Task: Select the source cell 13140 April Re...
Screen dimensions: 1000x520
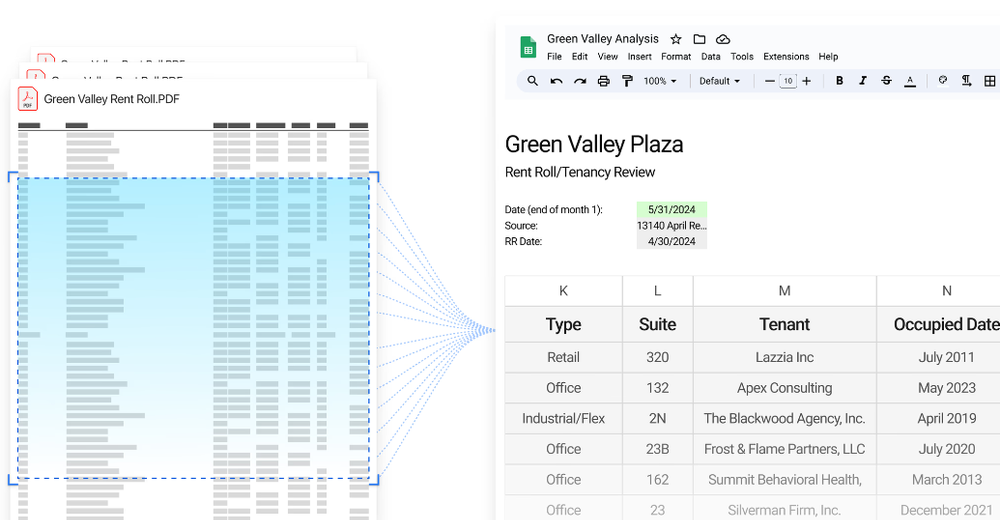Action: (672, 225)
